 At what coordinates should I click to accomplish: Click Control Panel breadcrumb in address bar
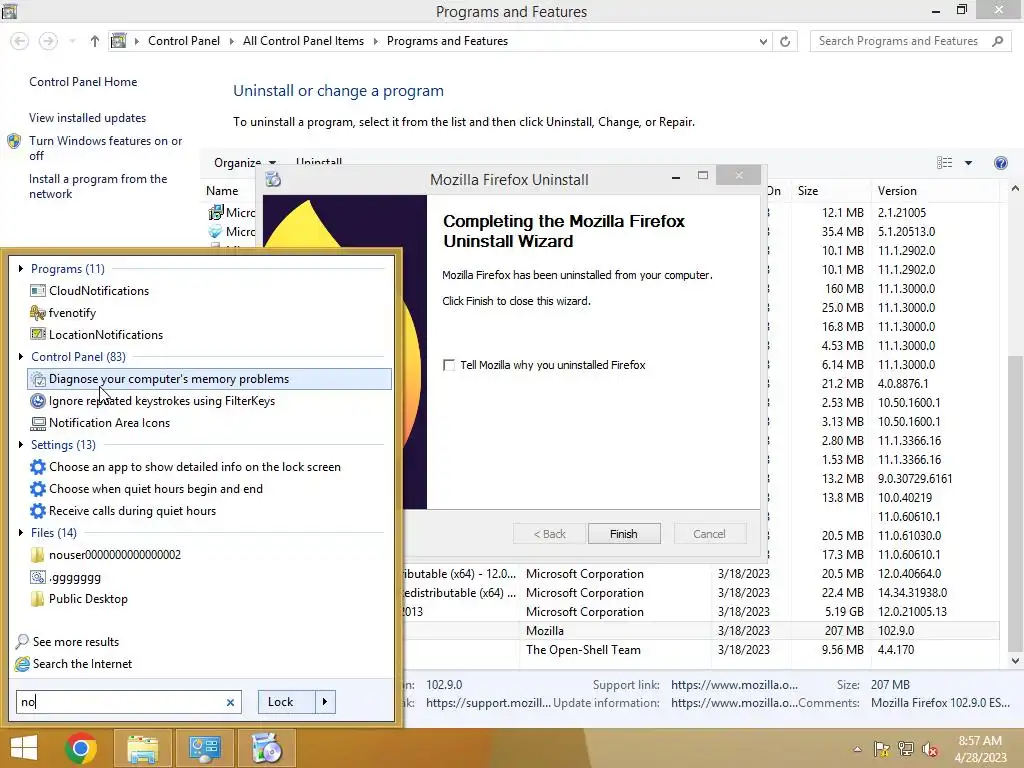click(x=184, y=41)
